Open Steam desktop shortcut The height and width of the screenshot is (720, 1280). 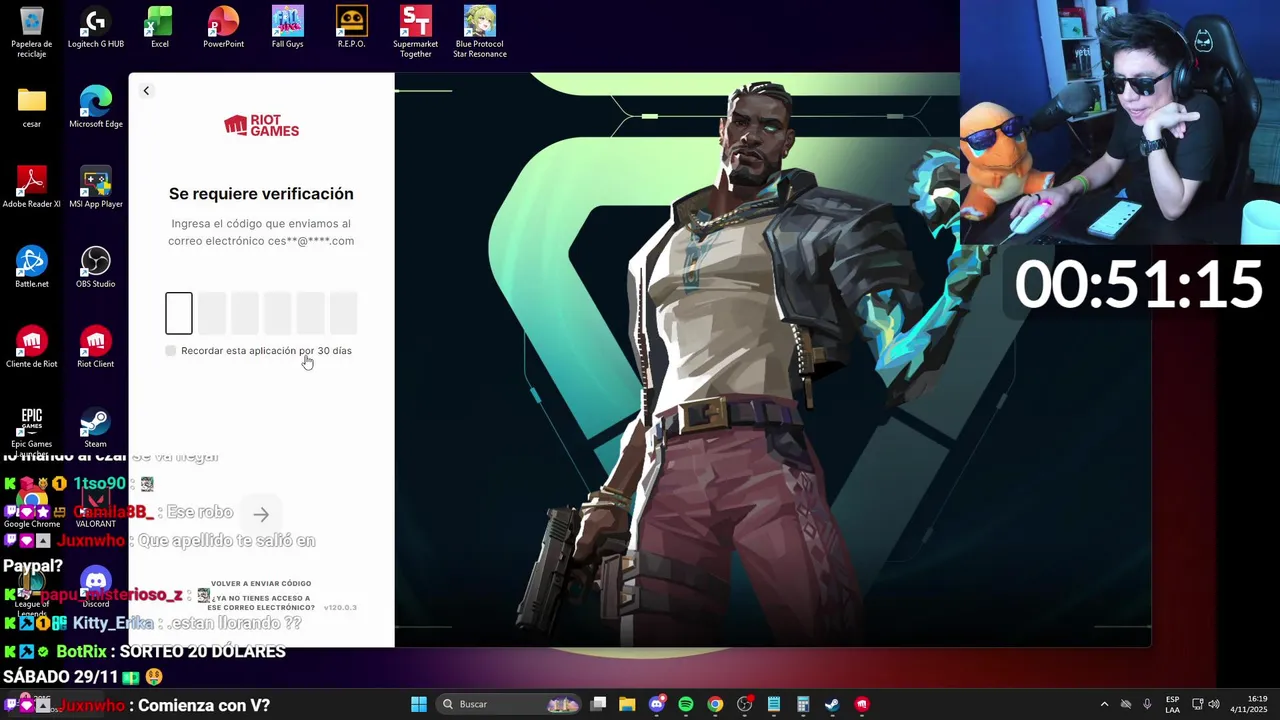(95, 428)
